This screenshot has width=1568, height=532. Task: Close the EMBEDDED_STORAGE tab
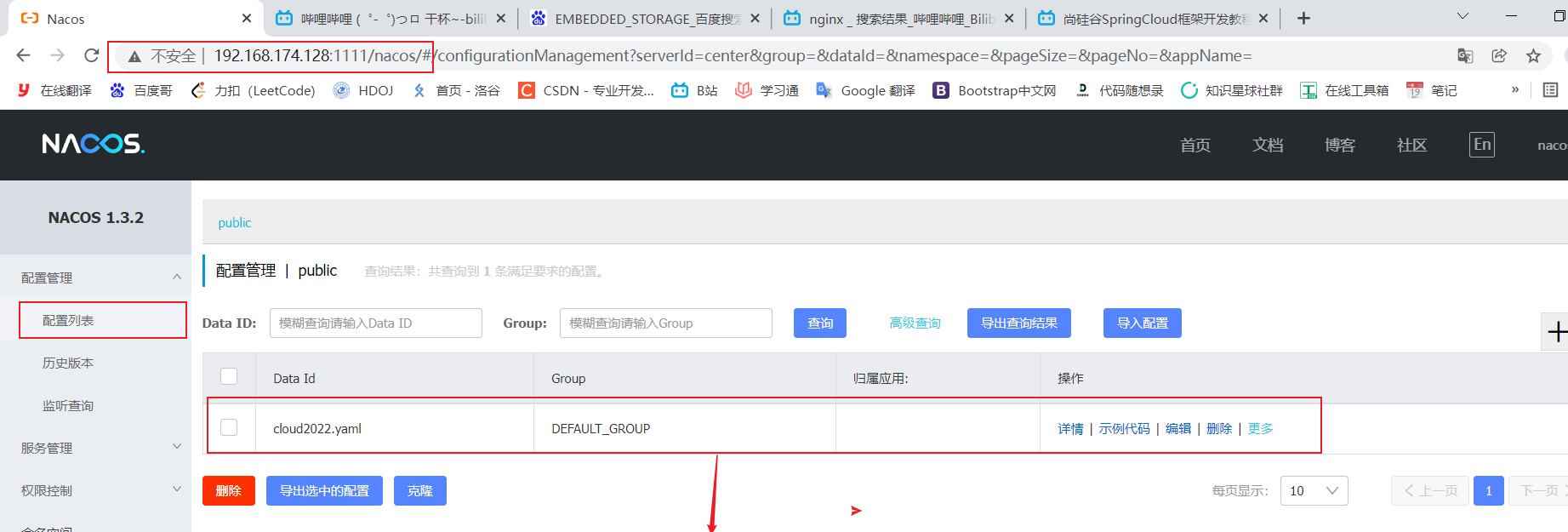755,18
